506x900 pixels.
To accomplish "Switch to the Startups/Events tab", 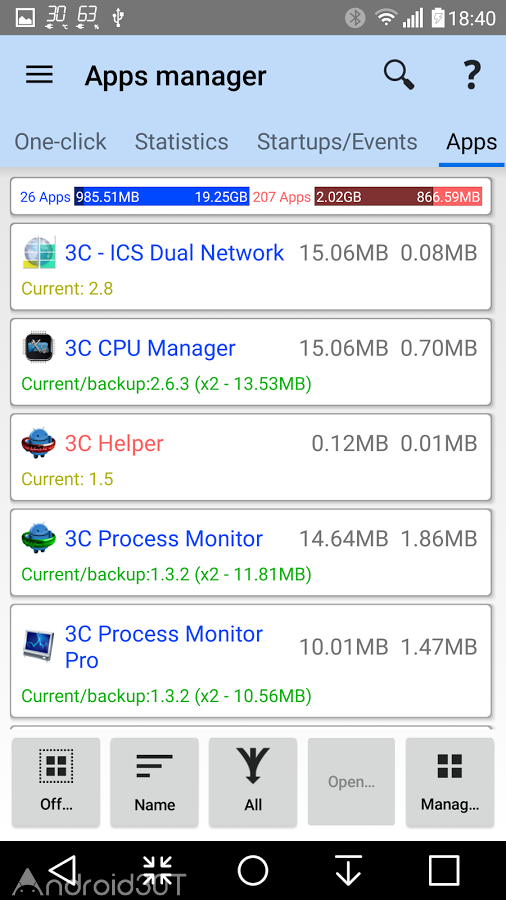I will click(337, 142).
